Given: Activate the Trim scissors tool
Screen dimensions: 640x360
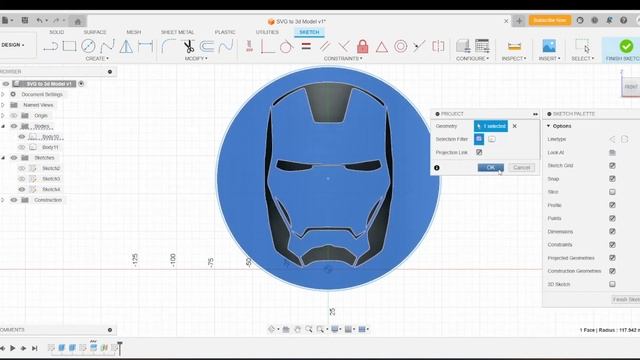Looking at the screenshot, I should click(188, 47).
